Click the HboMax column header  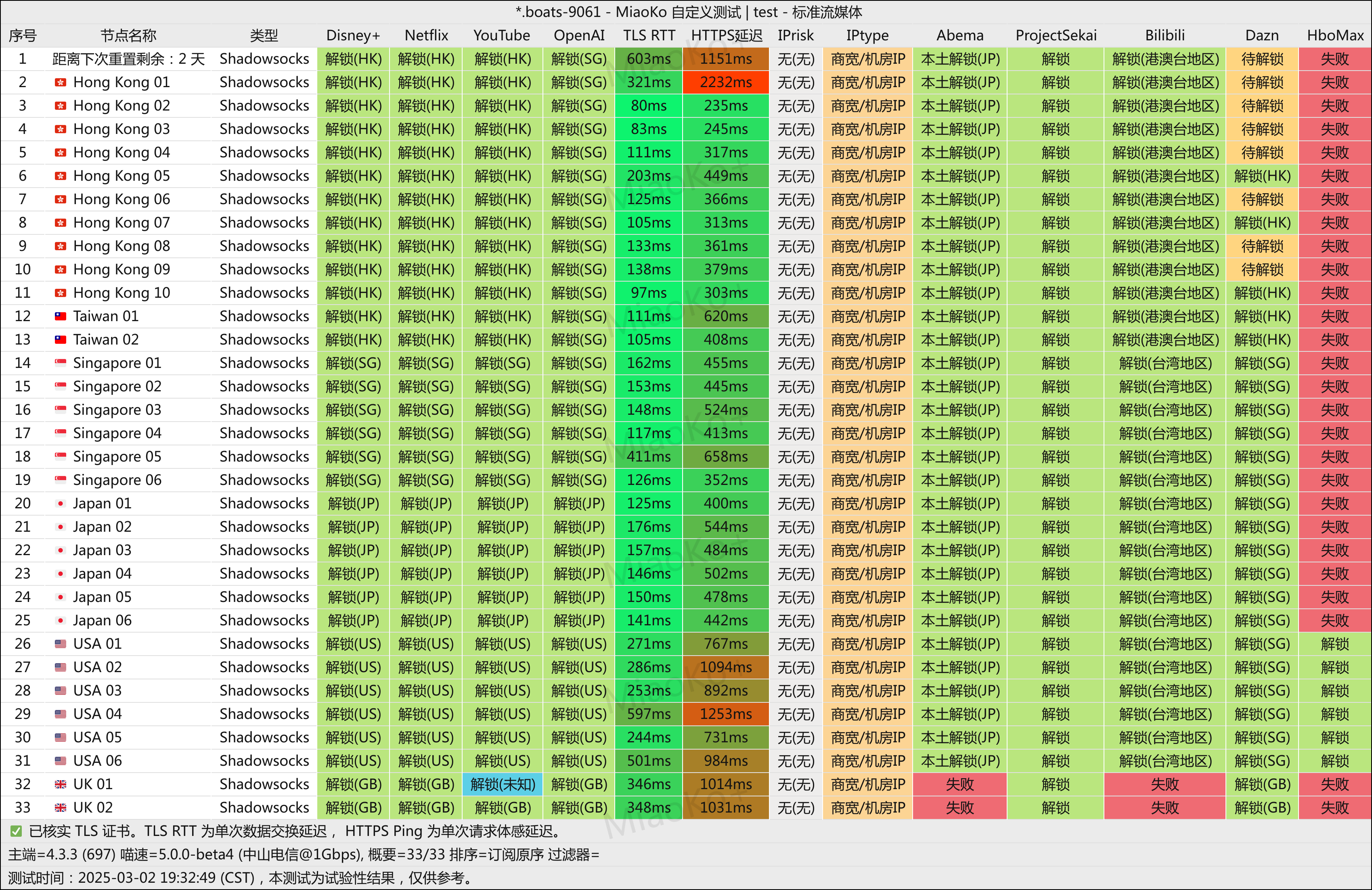pos(1335,35)
